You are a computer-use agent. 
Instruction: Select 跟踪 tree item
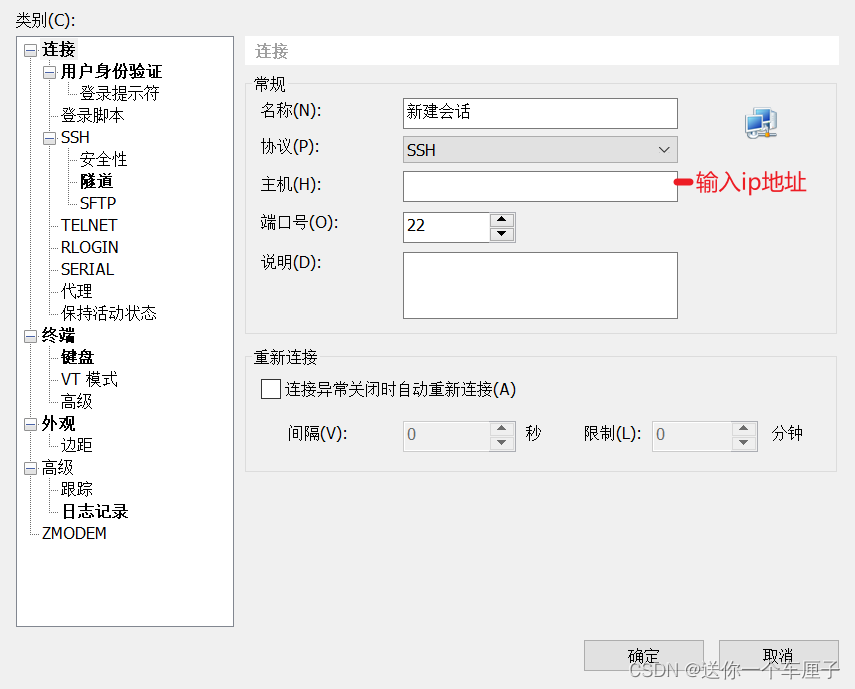76,489
